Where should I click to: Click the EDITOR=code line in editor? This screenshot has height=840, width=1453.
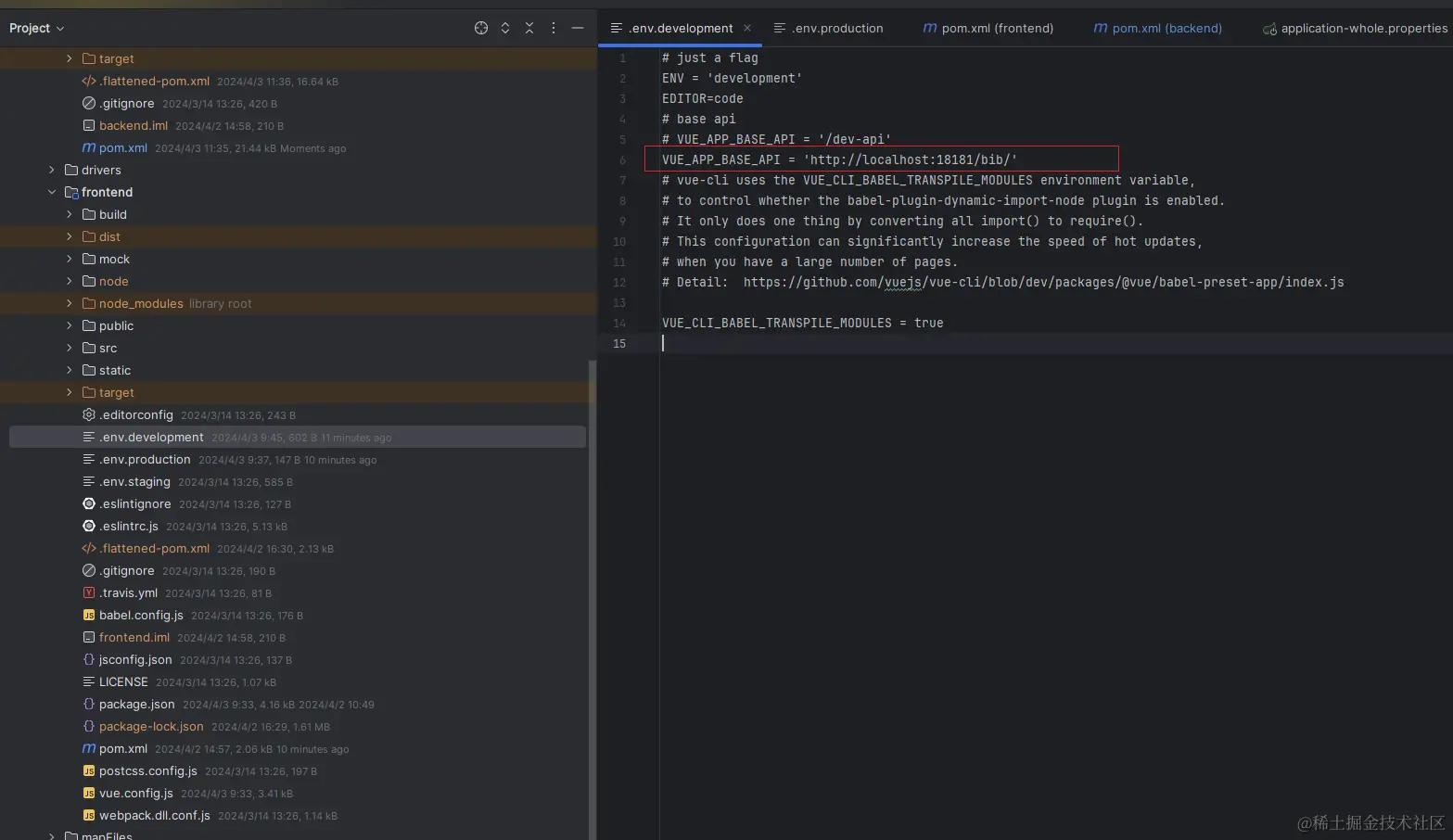(x=702, y=98)
